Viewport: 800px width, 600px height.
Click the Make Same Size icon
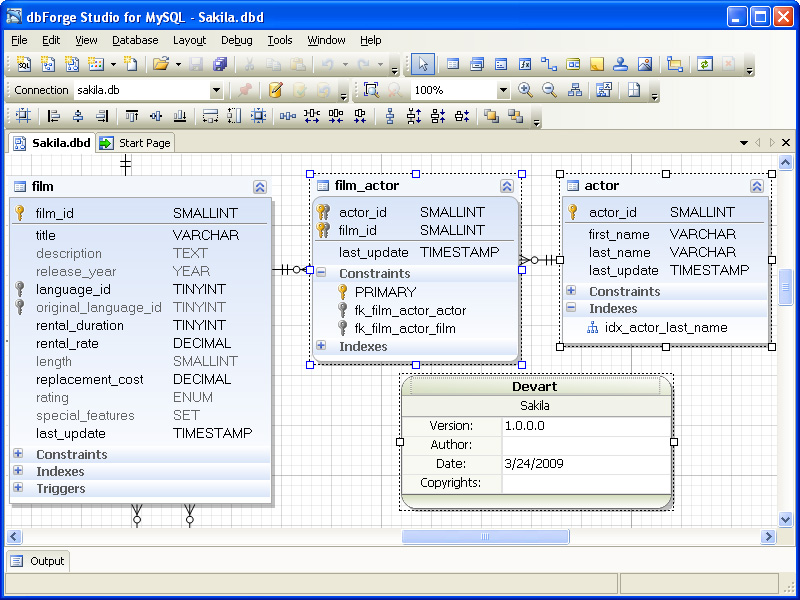pos(259,116)
